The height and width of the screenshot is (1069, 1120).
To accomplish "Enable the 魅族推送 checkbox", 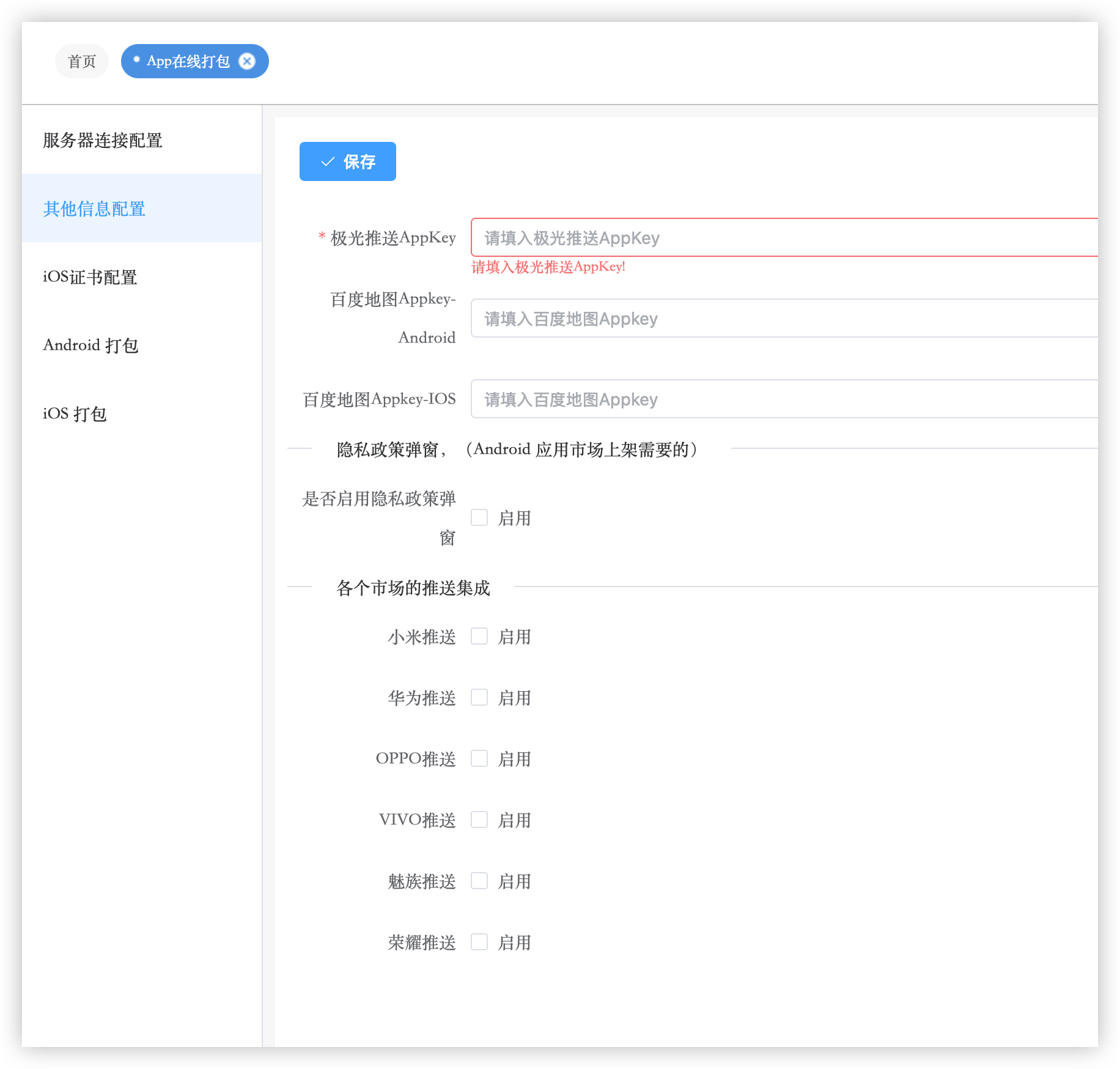I will [479, 881].
